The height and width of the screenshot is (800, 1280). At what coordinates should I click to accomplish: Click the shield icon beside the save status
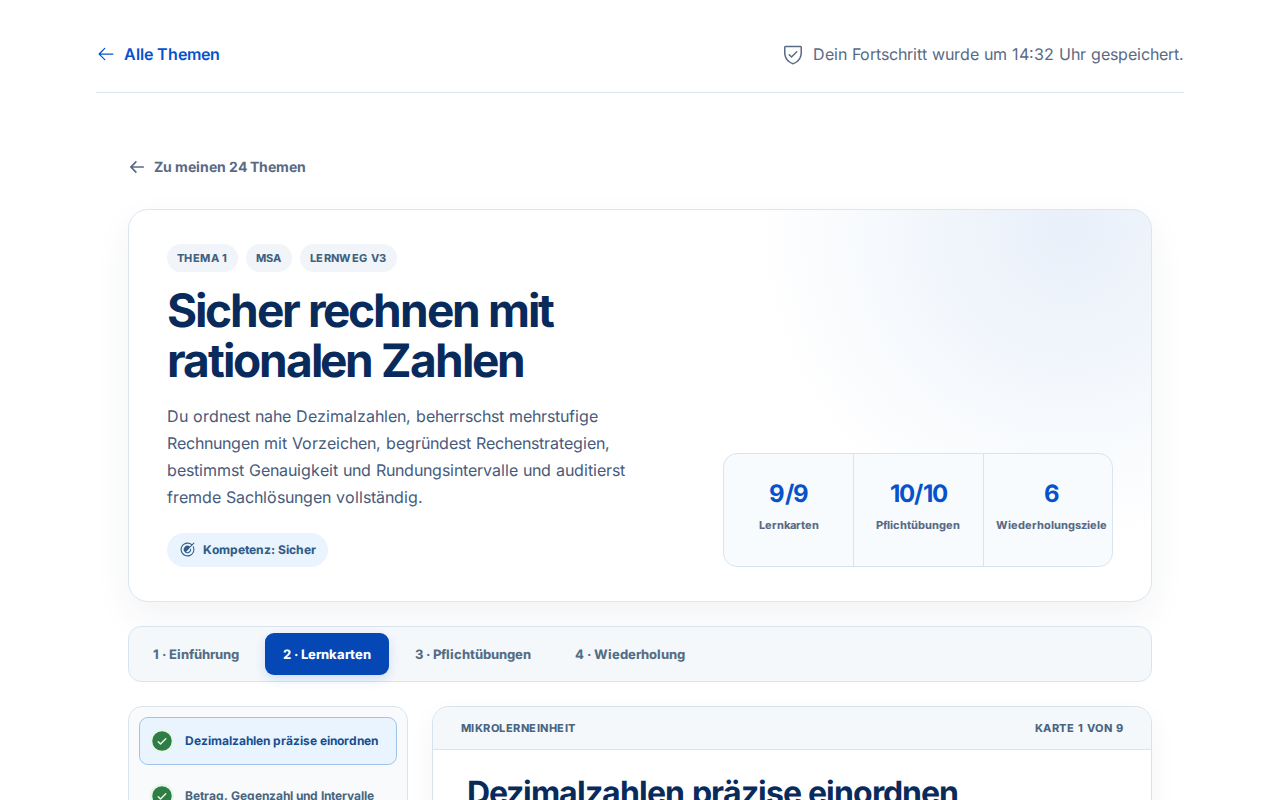tap(792, 54)
